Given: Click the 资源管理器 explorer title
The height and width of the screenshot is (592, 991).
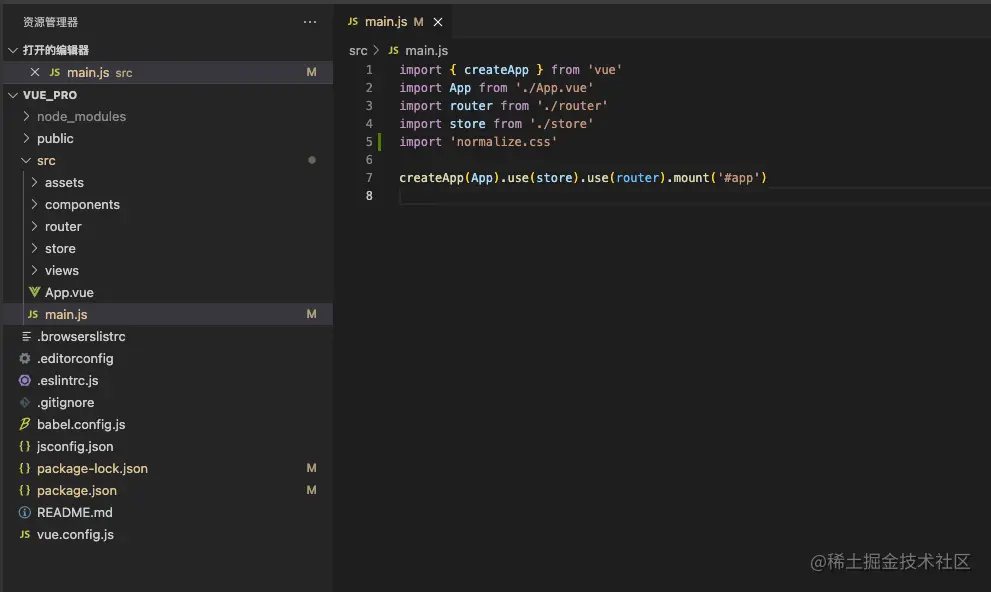Looking at the screenshot, I should 51,22.
